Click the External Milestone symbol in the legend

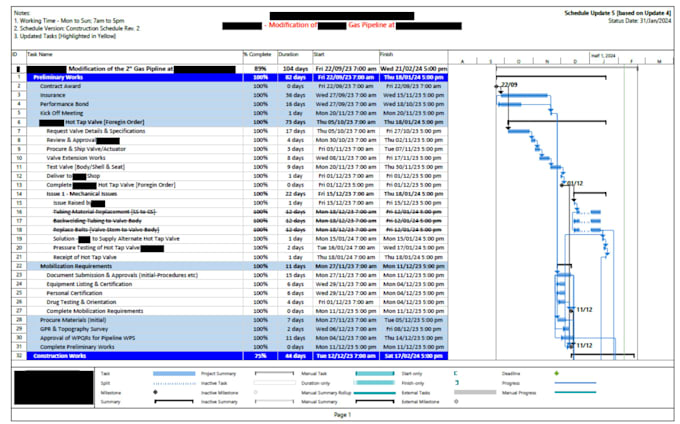[x=456, y=402]
